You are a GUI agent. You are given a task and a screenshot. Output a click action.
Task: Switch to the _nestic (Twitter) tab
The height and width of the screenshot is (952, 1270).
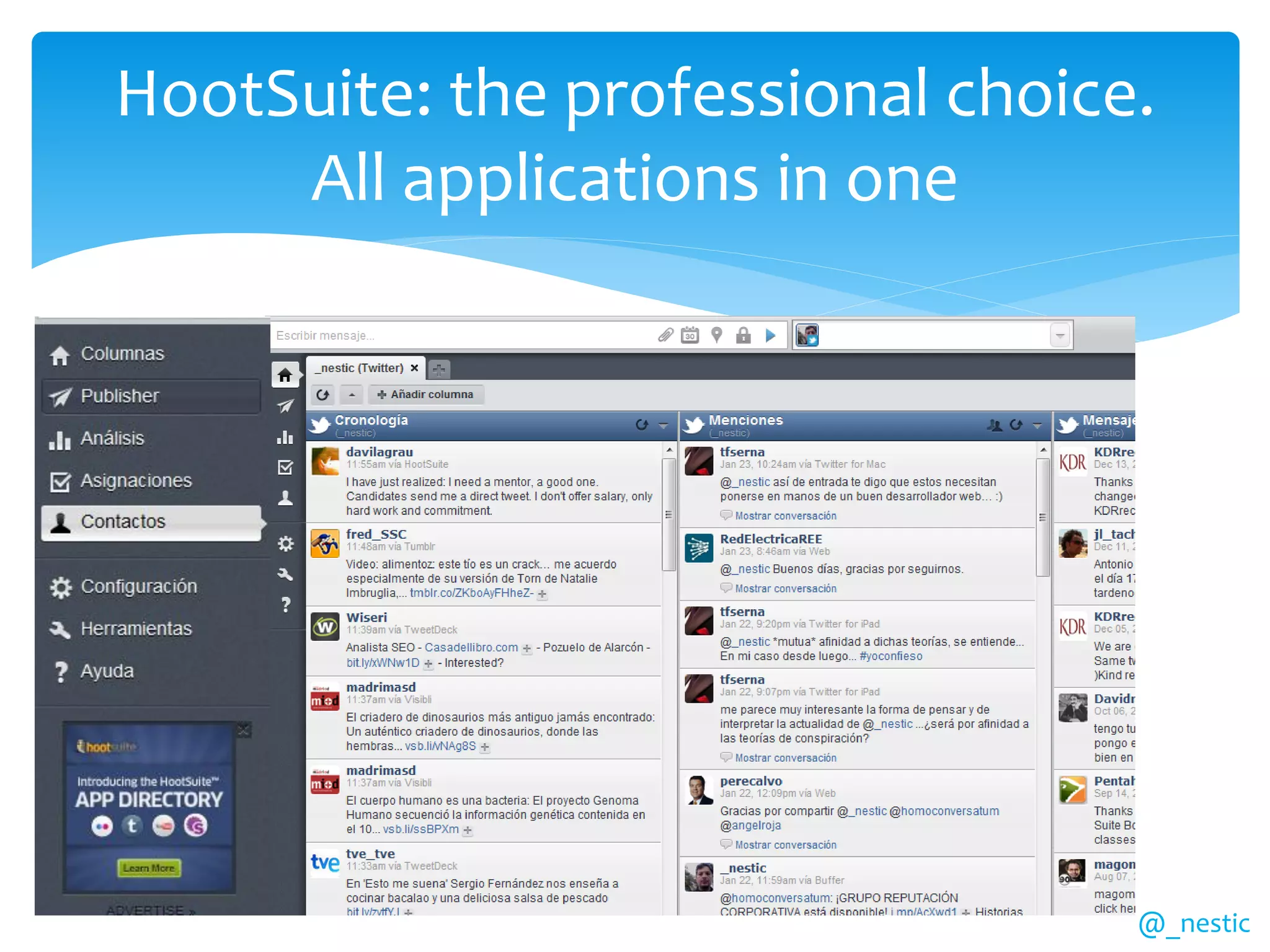pos(360,368)
